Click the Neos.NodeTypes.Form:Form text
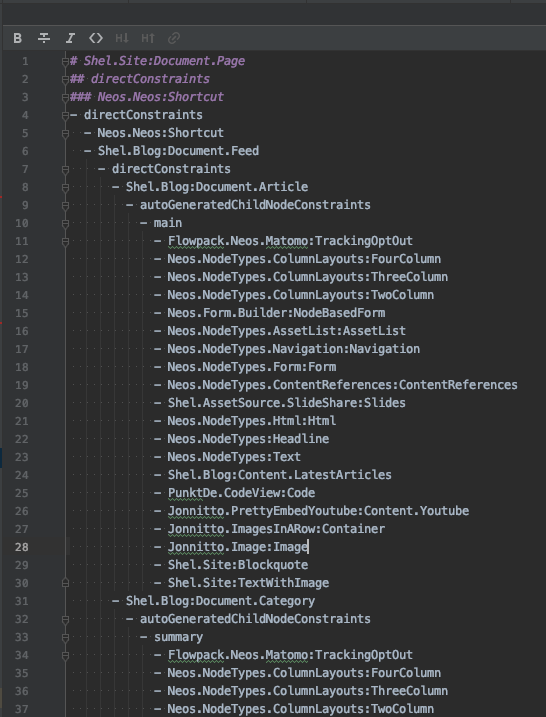This screenshot has height=717, width=546. tap(252, 367)
